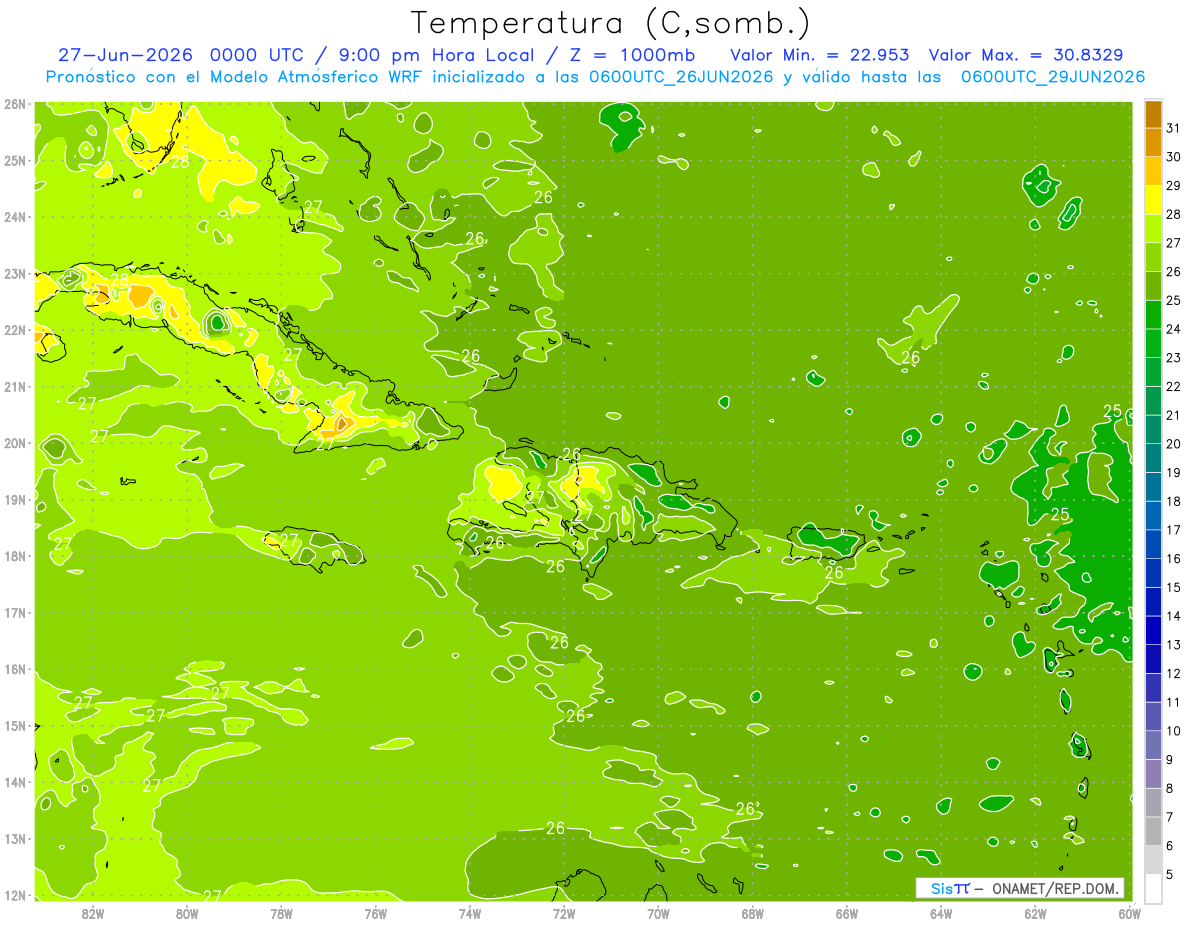Click the 12N latitude axis label
The width and height of the screenshot is (1200, 927).
pyautogui.click(x=14, y=895)
